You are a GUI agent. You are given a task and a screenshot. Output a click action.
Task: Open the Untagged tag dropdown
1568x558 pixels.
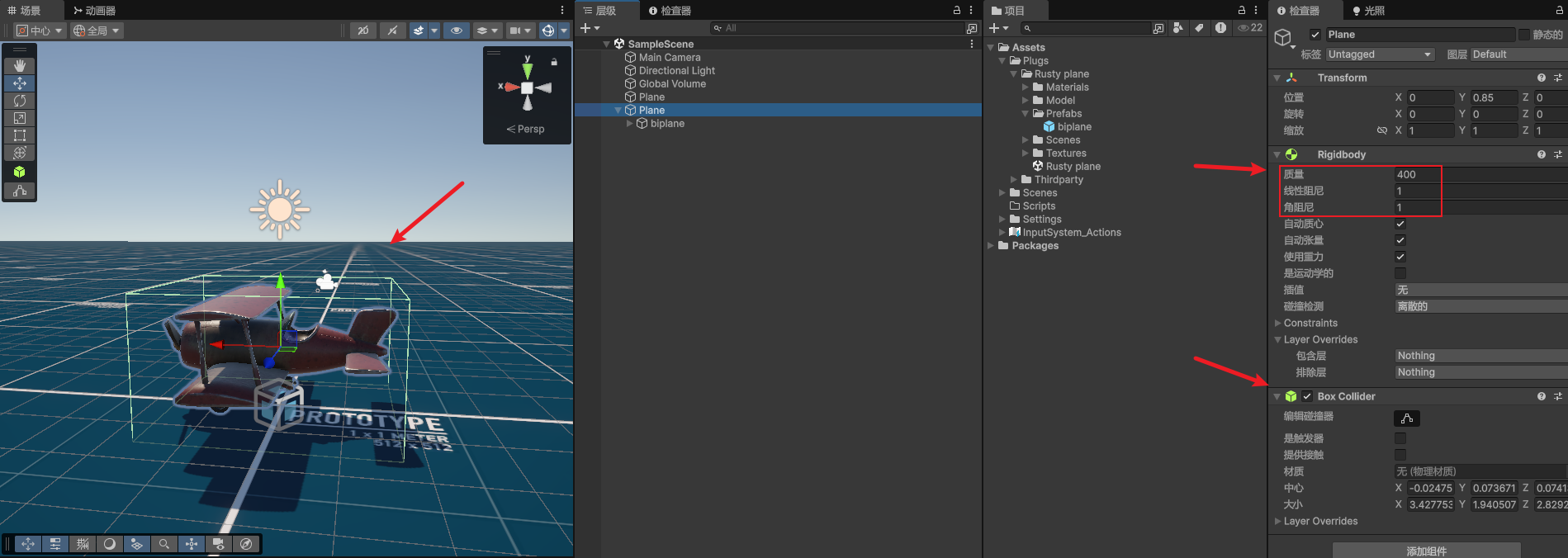pyautogui.click(x=1380, y=54)
